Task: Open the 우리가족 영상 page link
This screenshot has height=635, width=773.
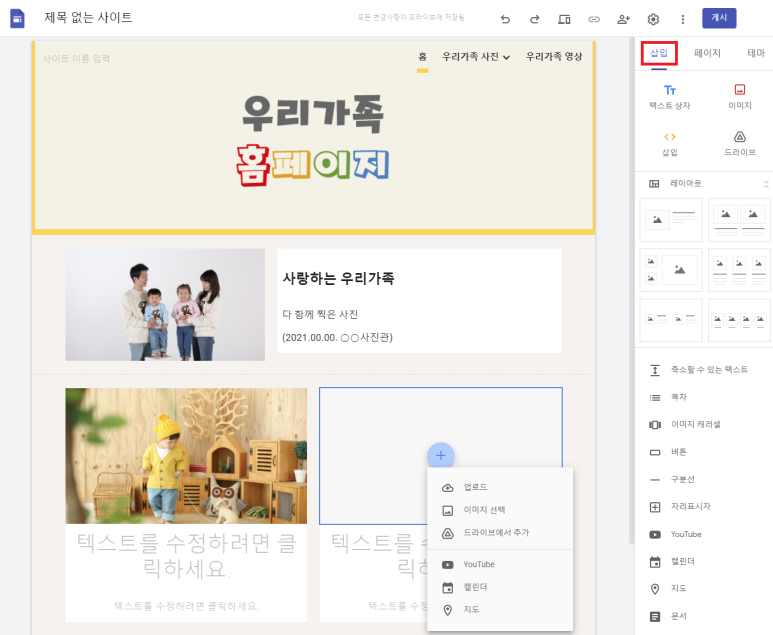Action: [x=554, y=57]
